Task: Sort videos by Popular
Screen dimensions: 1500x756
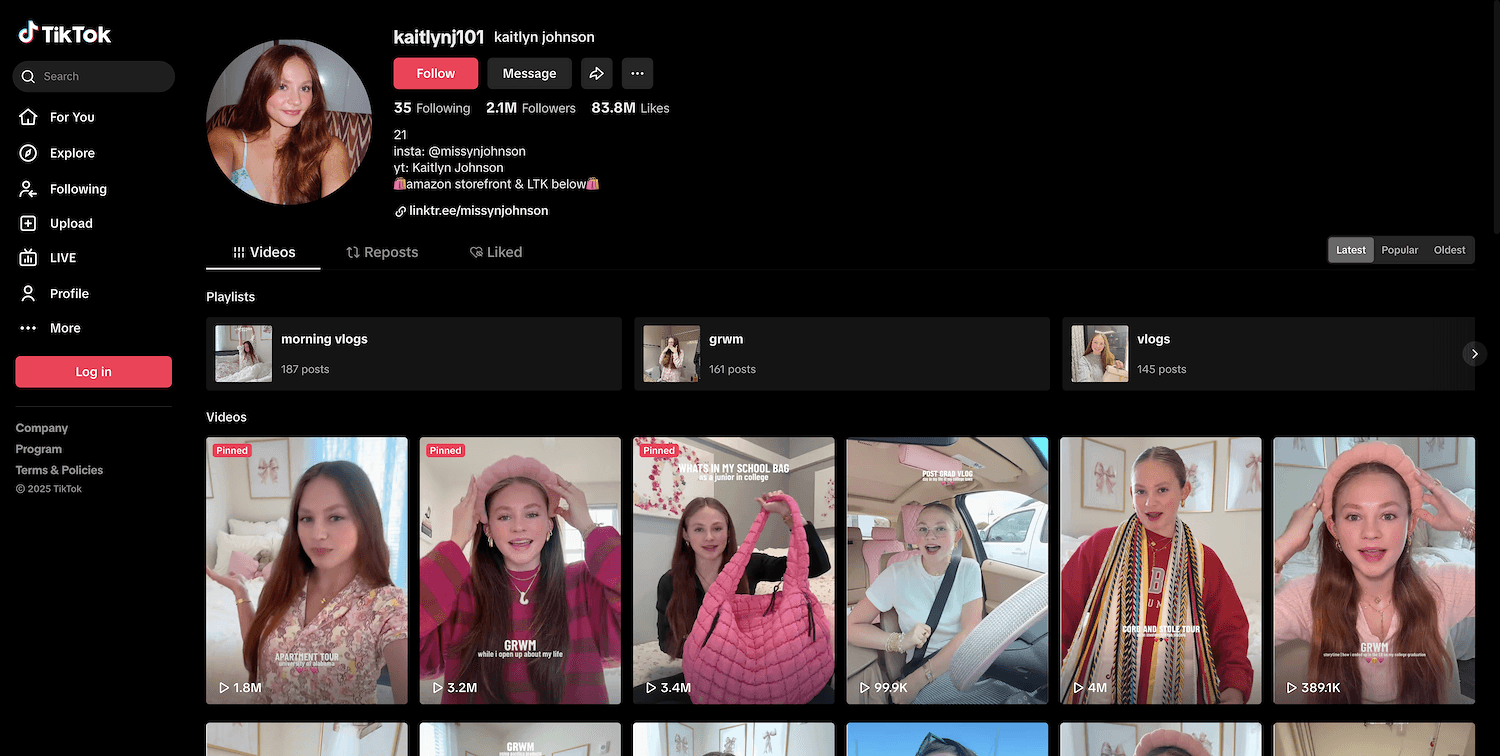Action: (1399, 250)
